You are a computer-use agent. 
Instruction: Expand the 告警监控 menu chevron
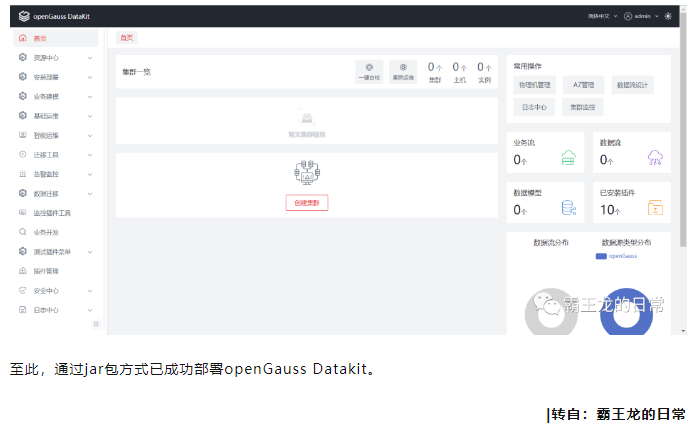[90, 175]
